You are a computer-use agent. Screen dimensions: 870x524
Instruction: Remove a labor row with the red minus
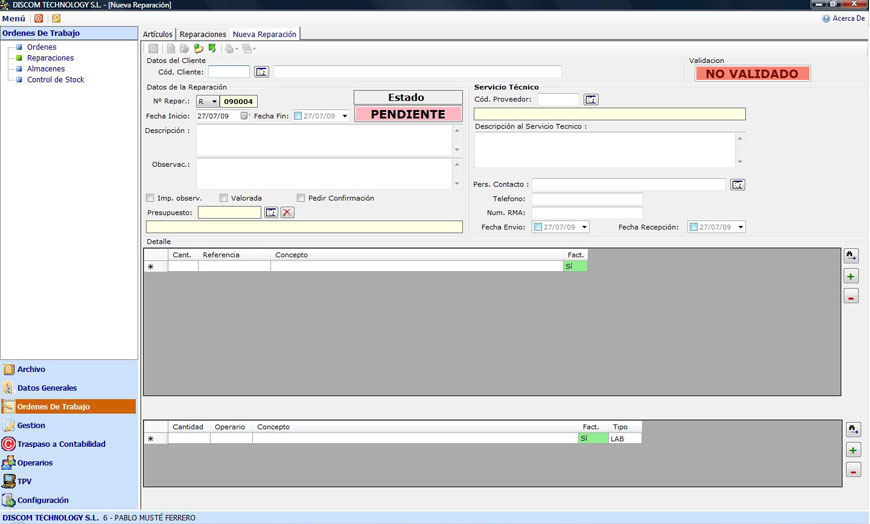point(853,470)
